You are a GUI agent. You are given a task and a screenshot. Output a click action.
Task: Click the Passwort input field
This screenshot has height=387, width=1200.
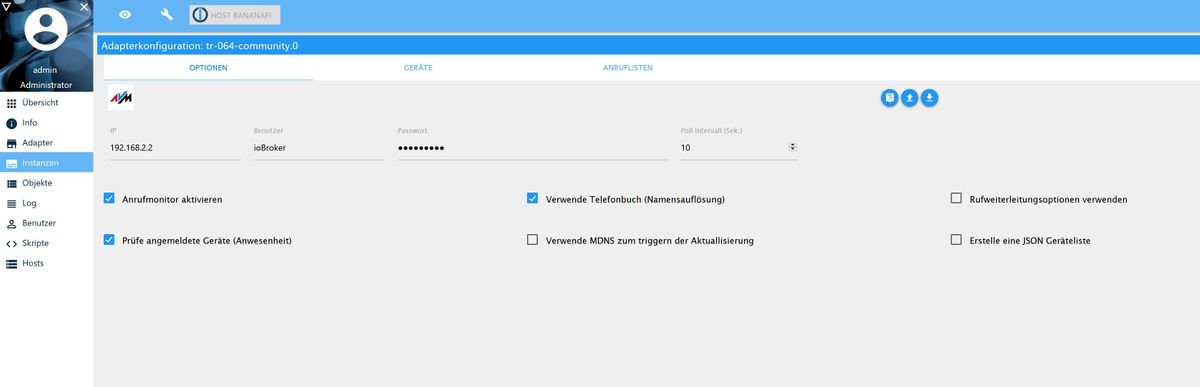[x=532, y=147]
